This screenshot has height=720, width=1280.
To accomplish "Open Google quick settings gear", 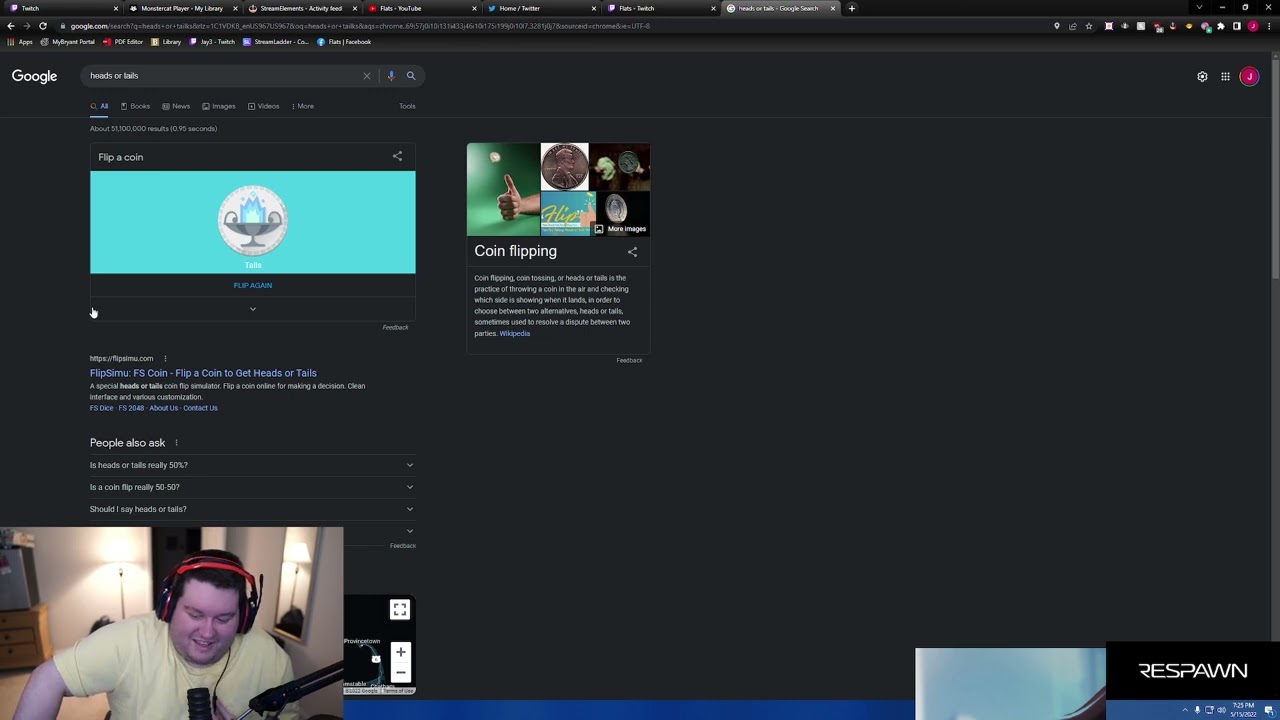I will 1202,76.
